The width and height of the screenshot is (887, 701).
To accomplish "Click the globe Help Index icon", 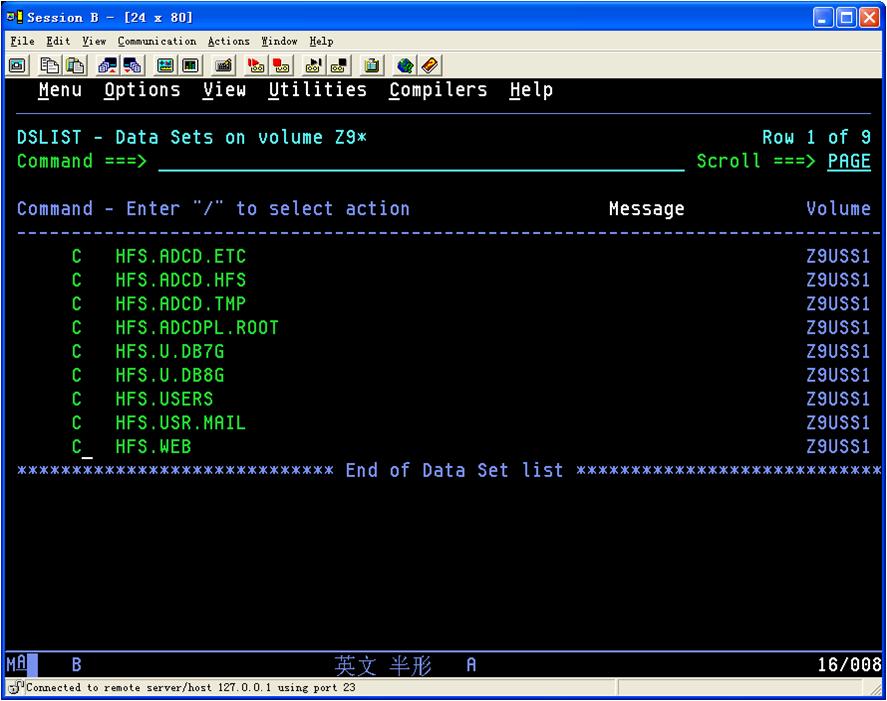I will point(404,66).
